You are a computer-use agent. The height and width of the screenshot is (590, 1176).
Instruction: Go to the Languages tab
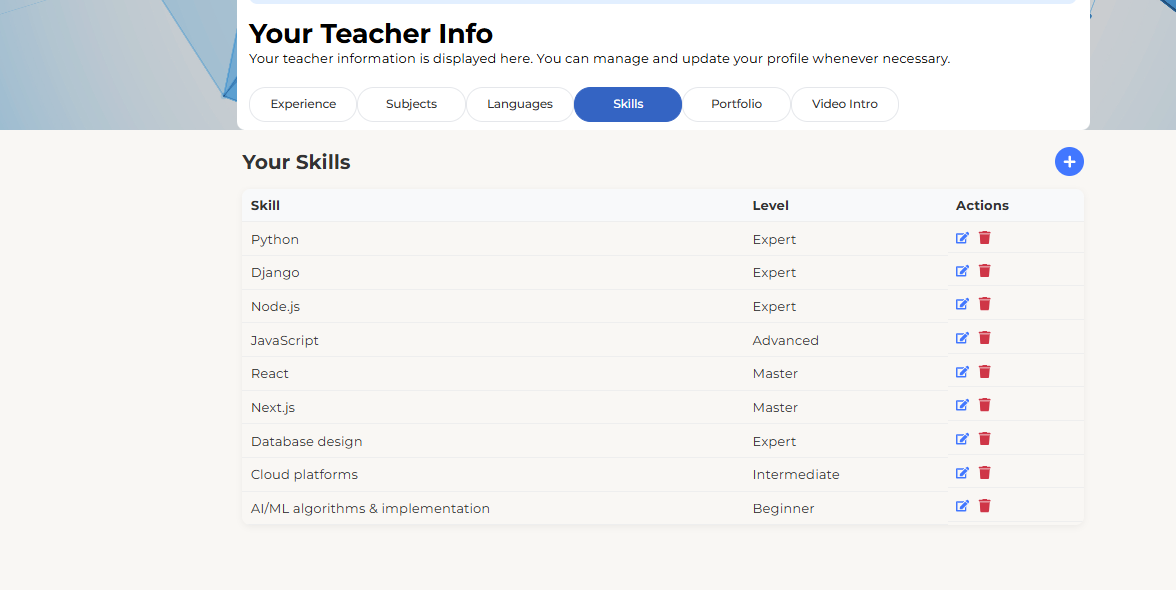(520, 104)
